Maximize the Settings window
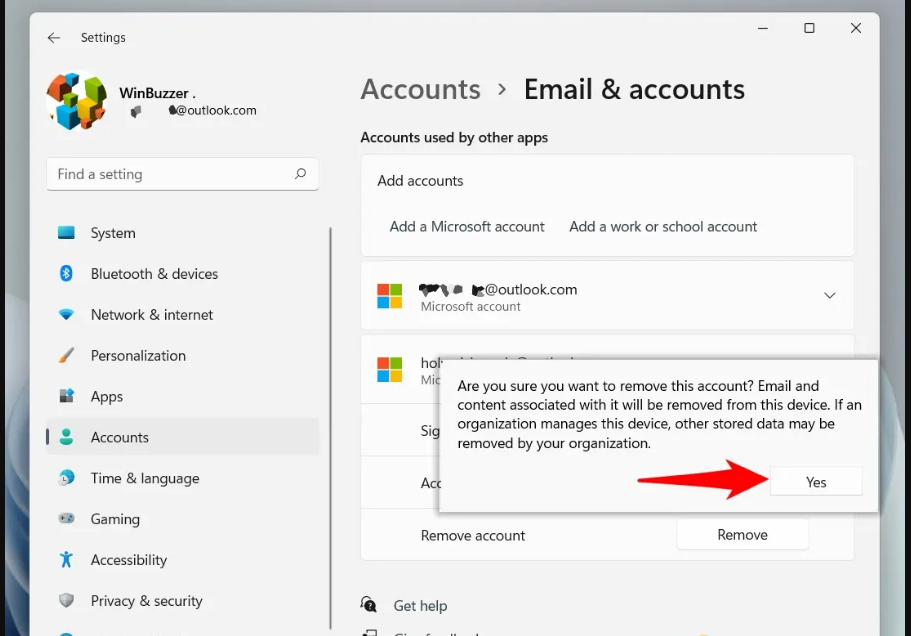 point(809,28)
